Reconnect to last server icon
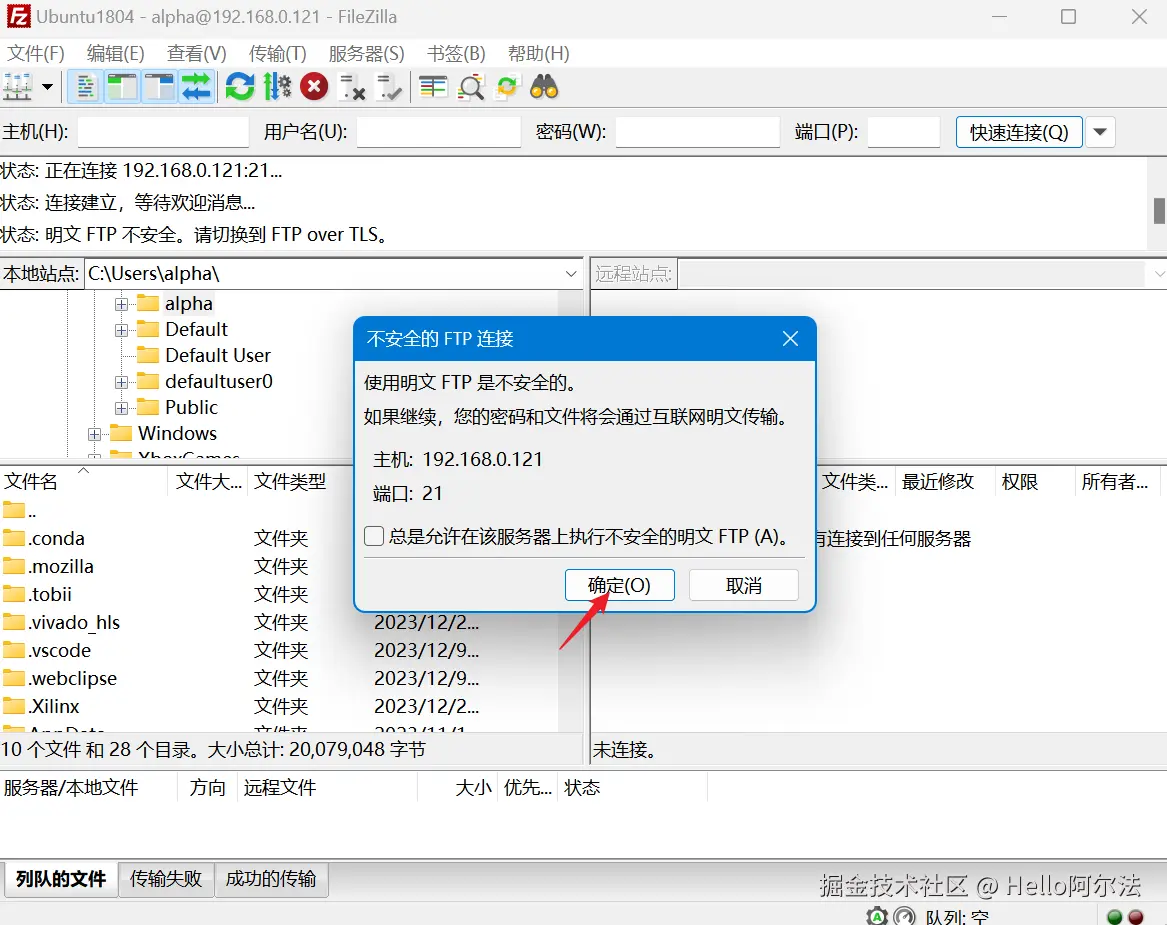The height and width of the screenshot is (925, 1167). click(389, 88)
